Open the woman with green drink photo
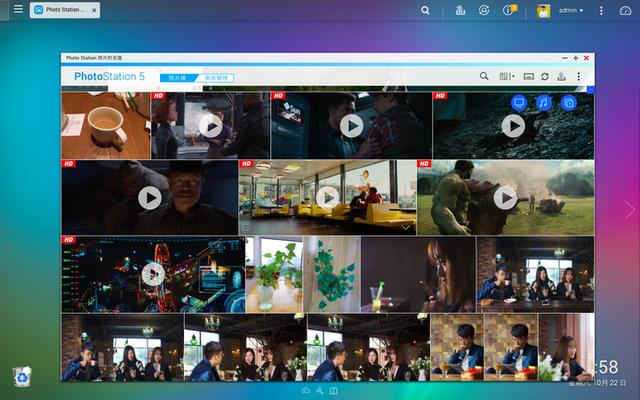 418,274
